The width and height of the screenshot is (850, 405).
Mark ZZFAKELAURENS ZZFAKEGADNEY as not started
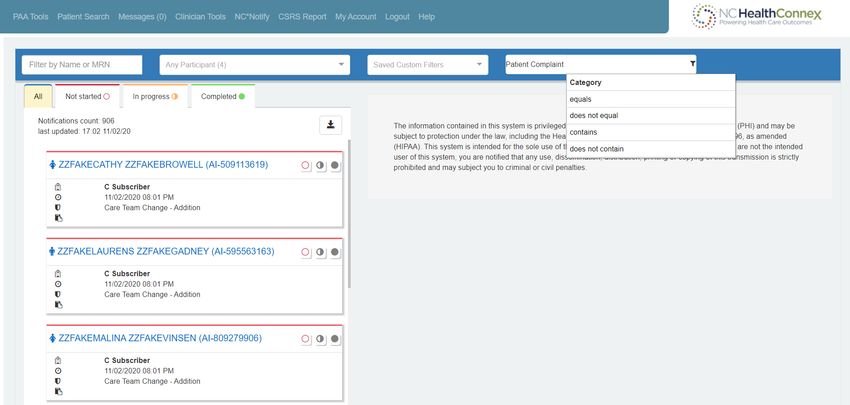(306, 252)
